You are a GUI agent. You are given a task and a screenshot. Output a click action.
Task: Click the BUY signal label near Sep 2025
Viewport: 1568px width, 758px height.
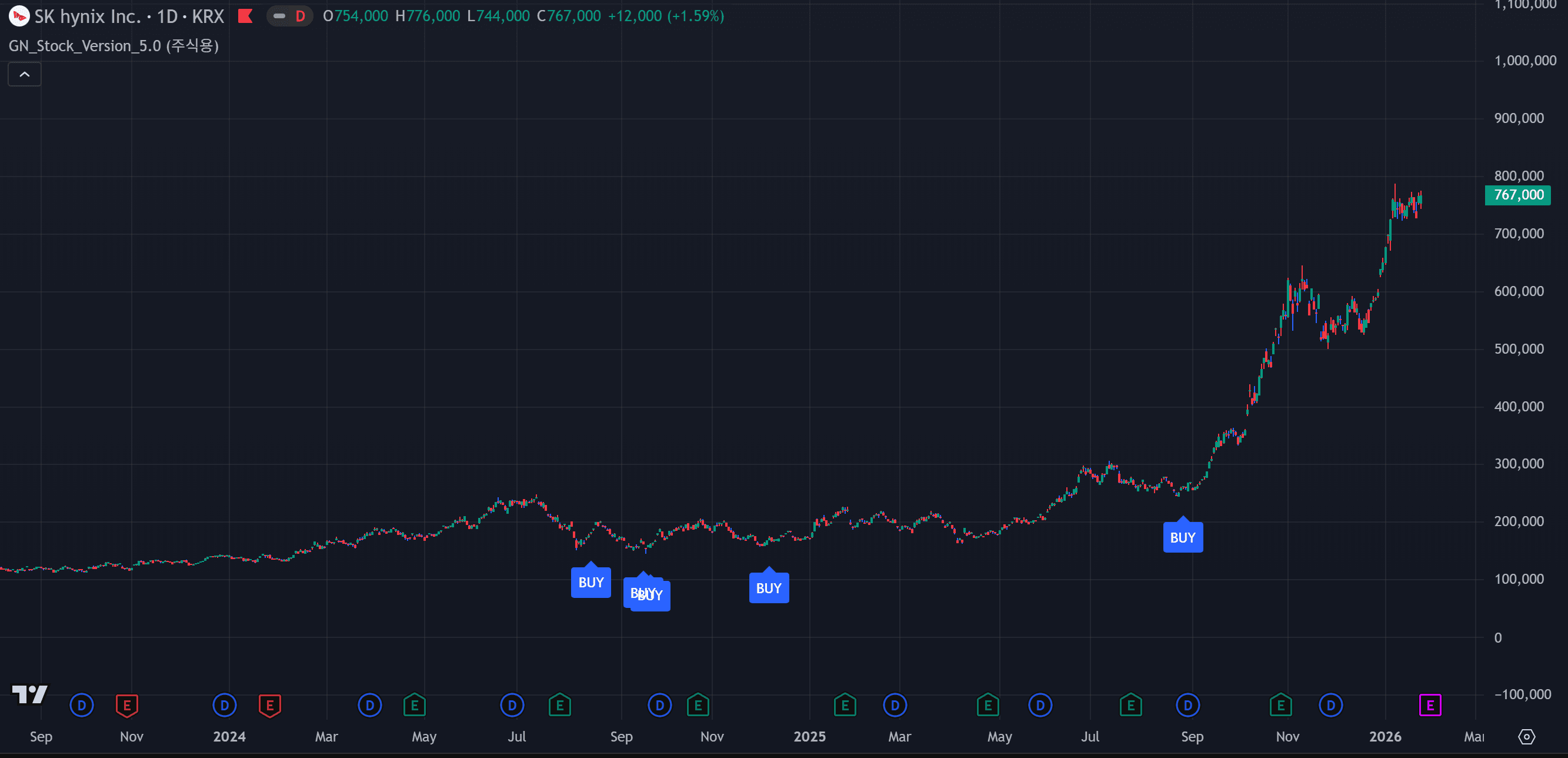(1182, 537)
